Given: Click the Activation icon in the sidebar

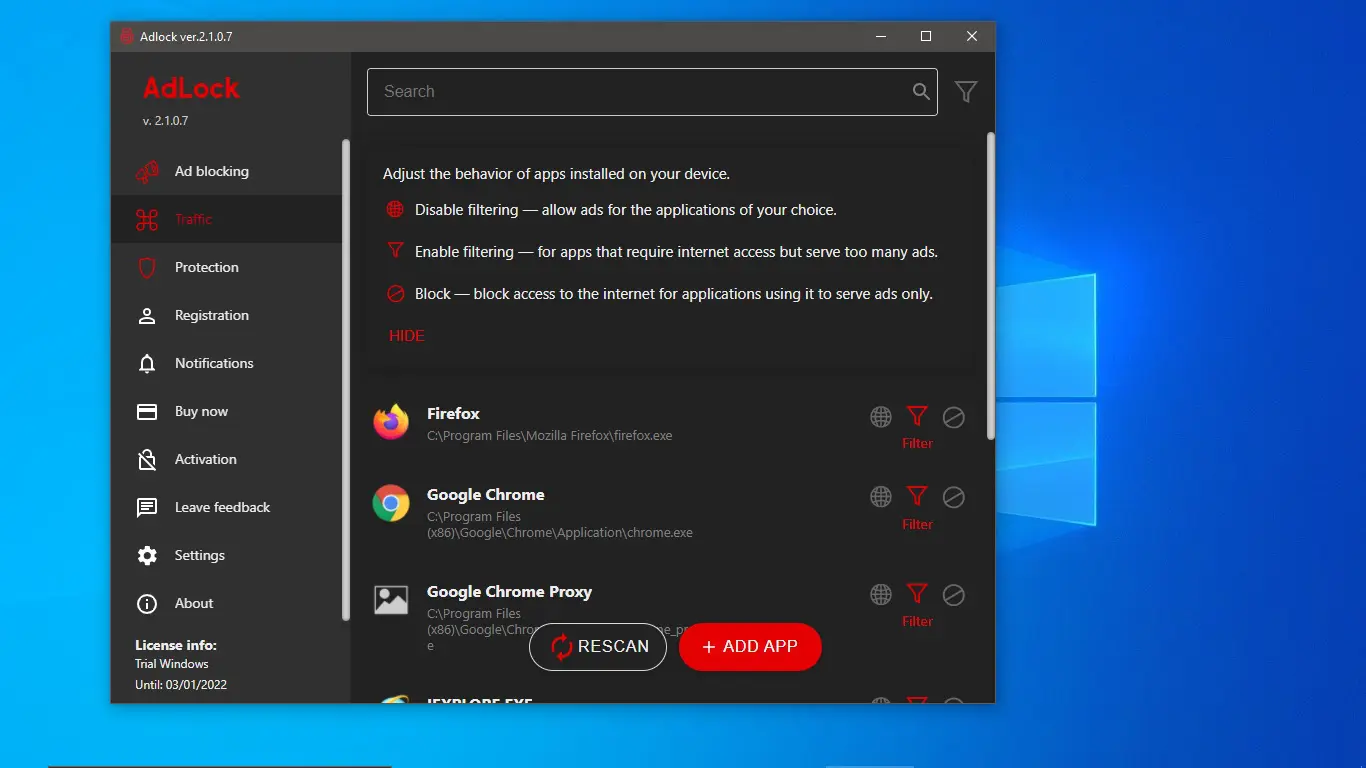Looking at the screenshot, I should [146, 459].
